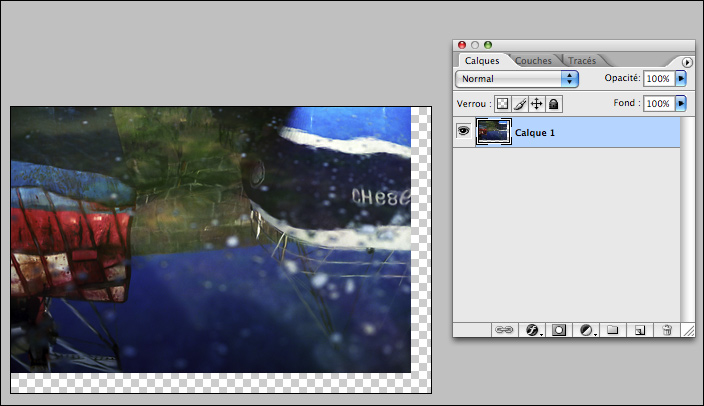704x406 pixels.
Task: Click the link layers chain icon
Action: [506, 329]
